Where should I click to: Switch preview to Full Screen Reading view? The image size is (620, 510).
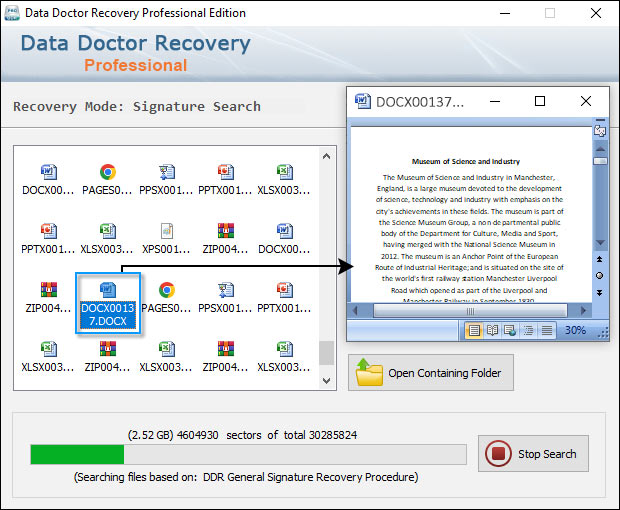tap(492, 330)
